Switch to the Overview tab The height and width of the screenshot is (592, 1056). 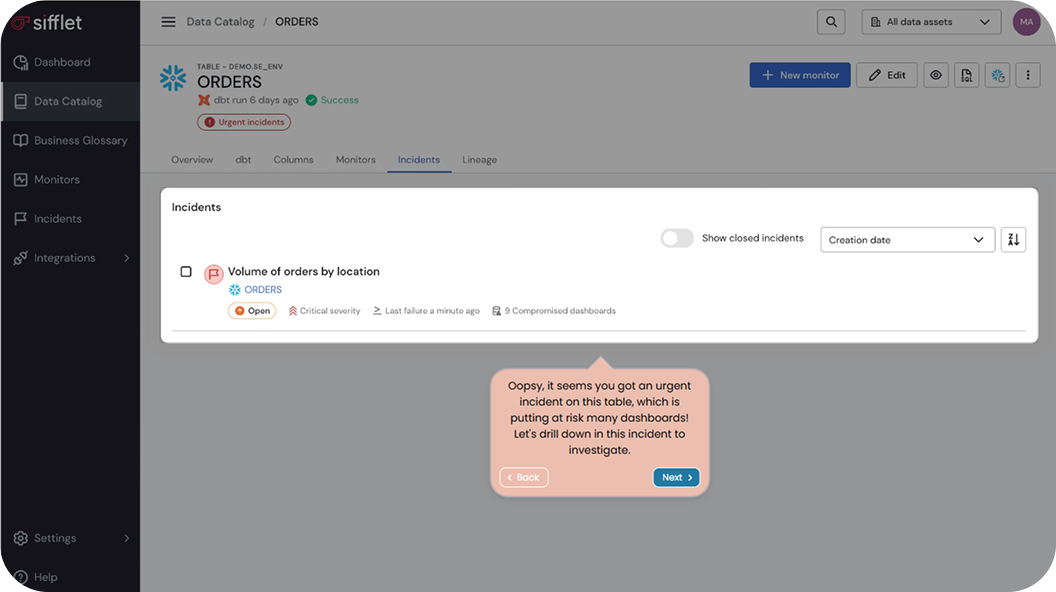pyautogui.click(x=192, y=160)
